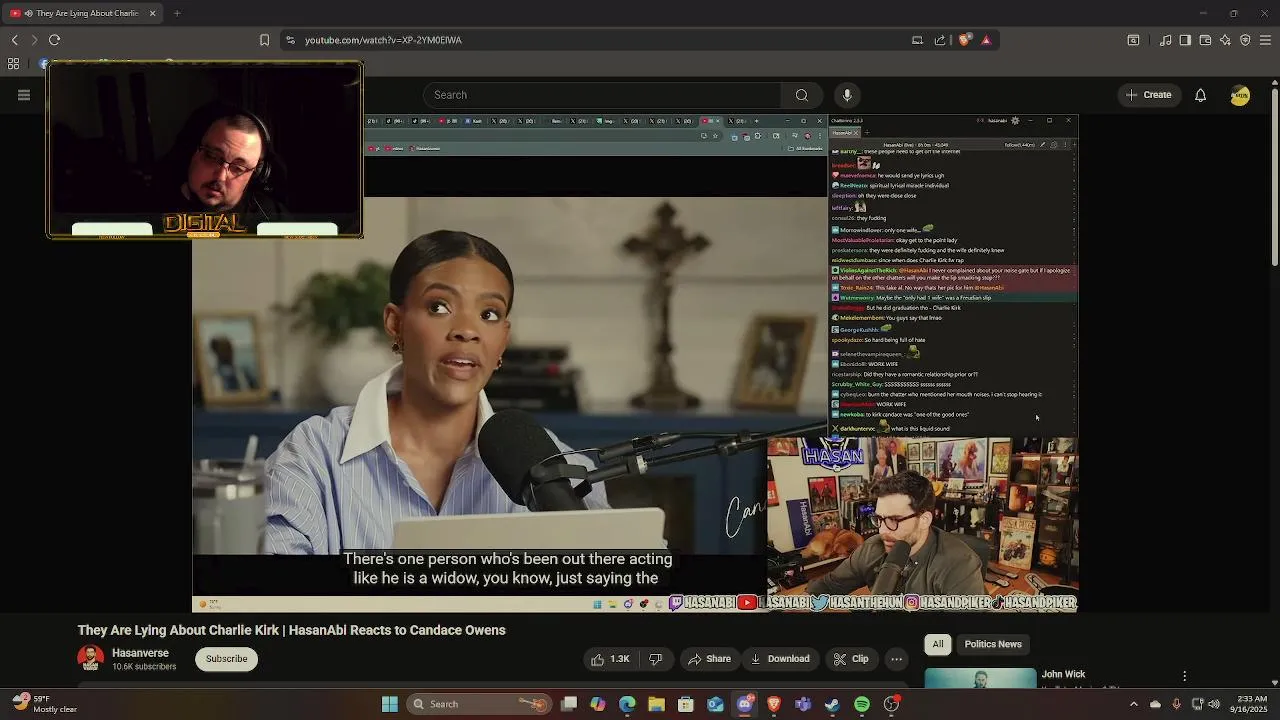Launch Copilot from the taskbar

click(598, 704)
